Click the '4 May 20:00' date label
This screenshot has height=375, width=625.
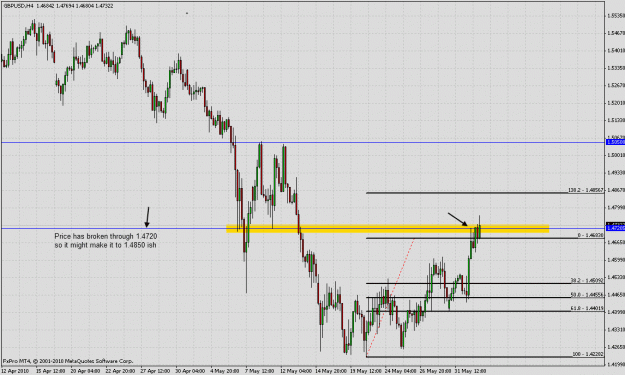click(225, 371)
